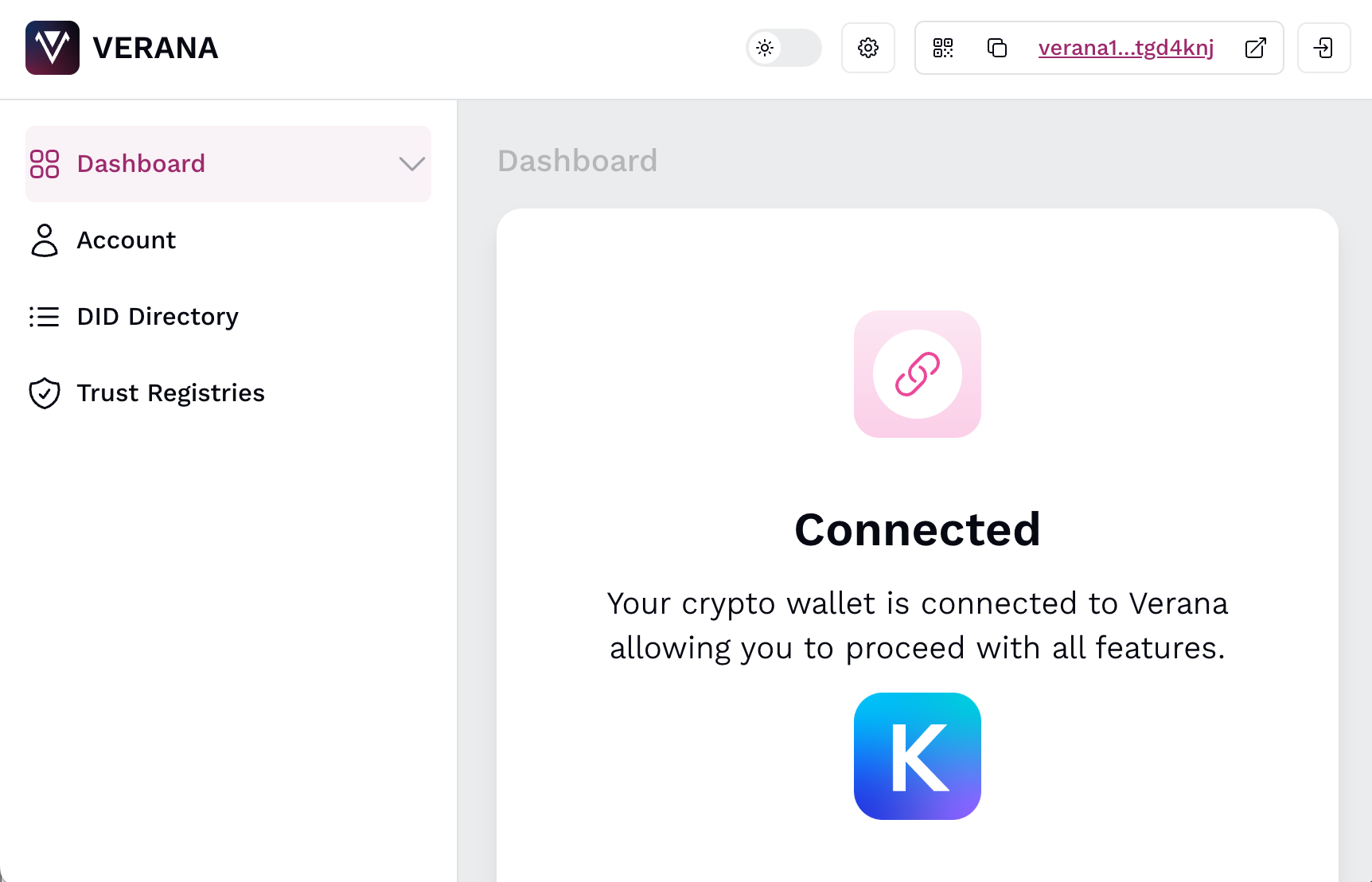The height and width of the screenshot is (882, 1372).
Task: Navigate to Trust Registries
Action: coord(170,392)
